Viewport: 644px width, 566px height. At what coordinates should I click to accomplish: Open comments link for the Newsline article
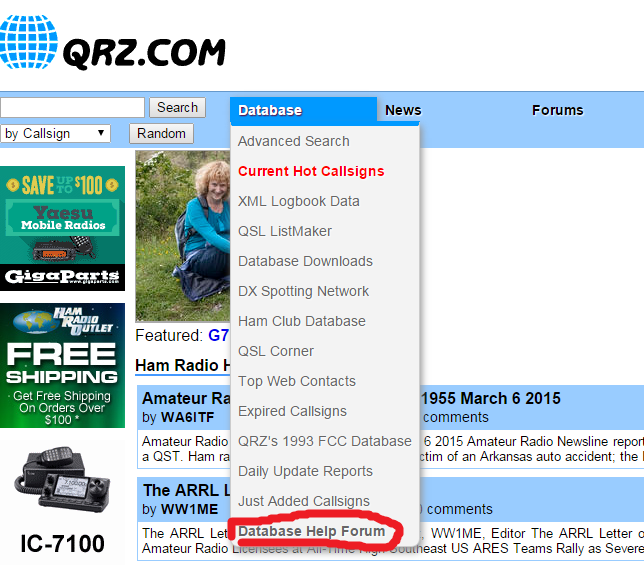[456, 417]
